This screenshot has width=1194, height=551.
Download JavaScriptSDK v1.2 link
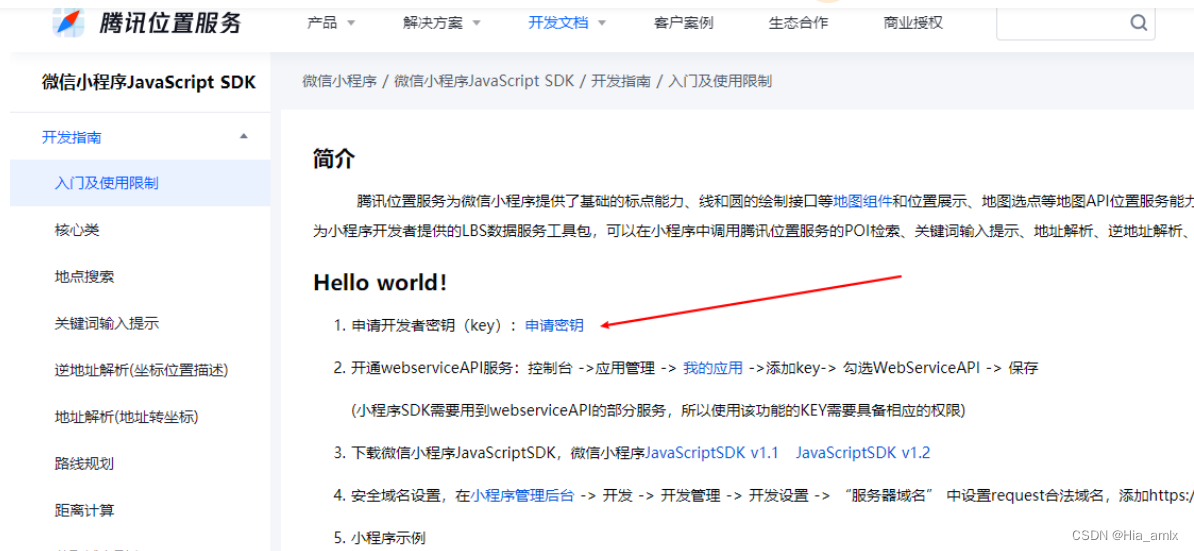click(863, 453)
